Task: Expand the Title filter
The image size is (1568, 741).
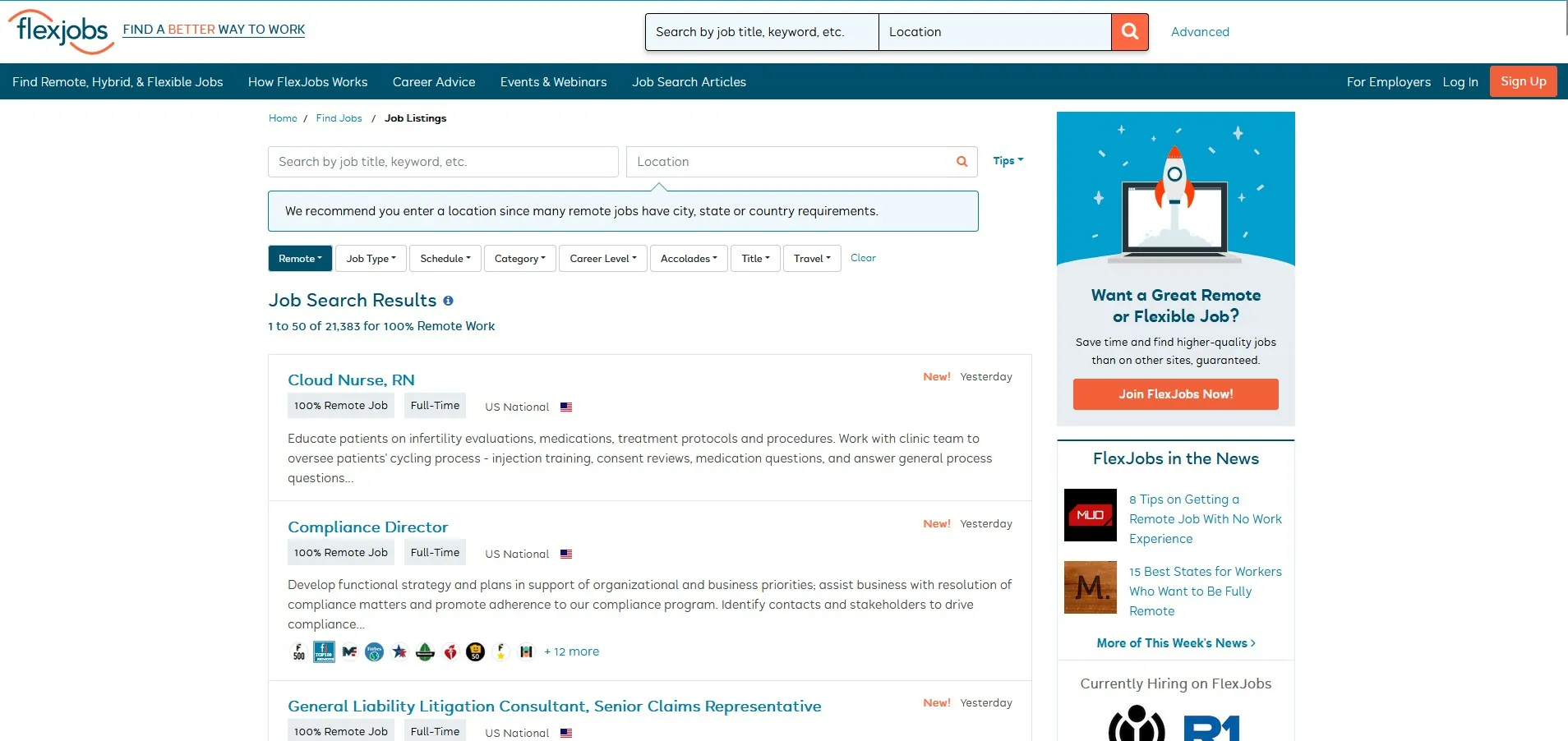Action: pyautogui.click(x=756, y=259)
